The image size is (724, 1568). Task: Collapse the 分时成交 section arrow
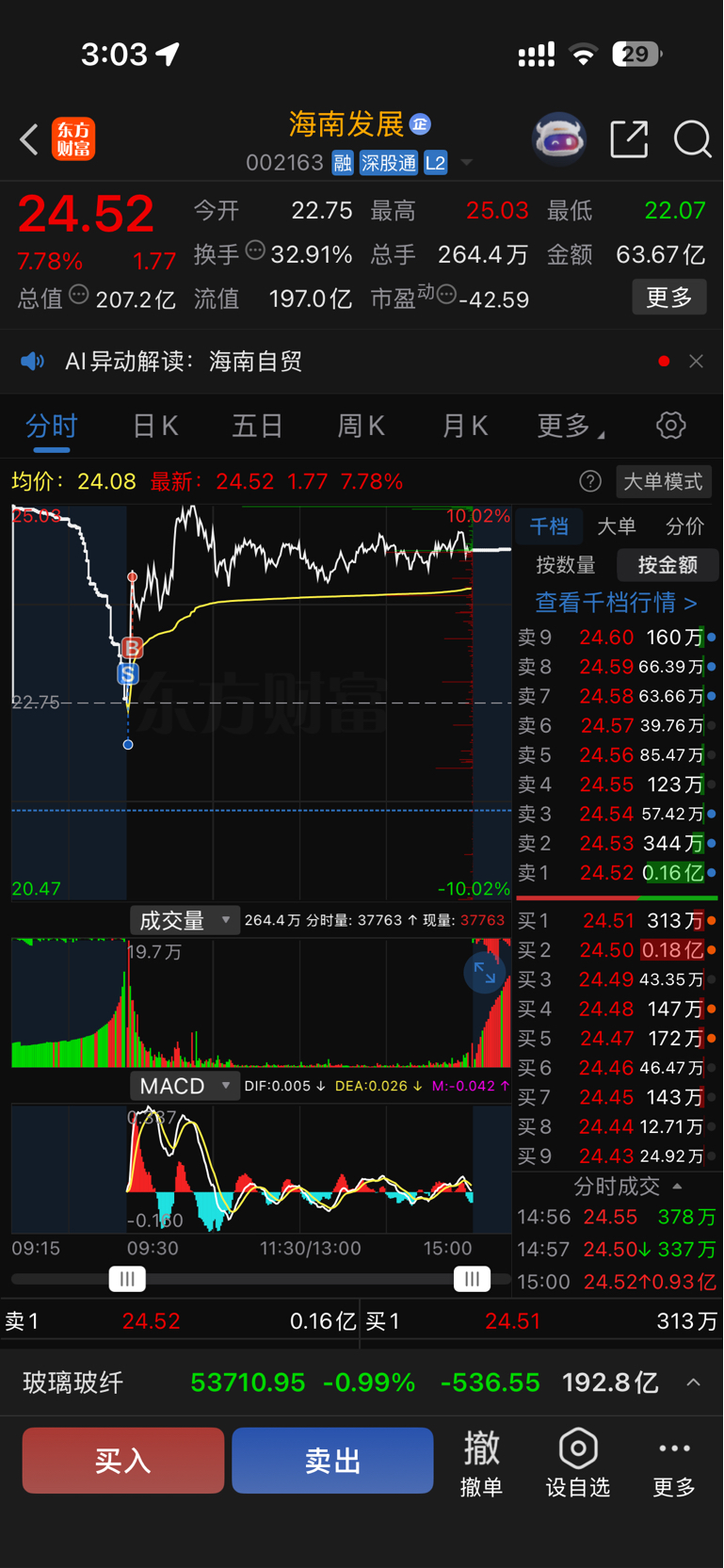[x=678, y=1187]
